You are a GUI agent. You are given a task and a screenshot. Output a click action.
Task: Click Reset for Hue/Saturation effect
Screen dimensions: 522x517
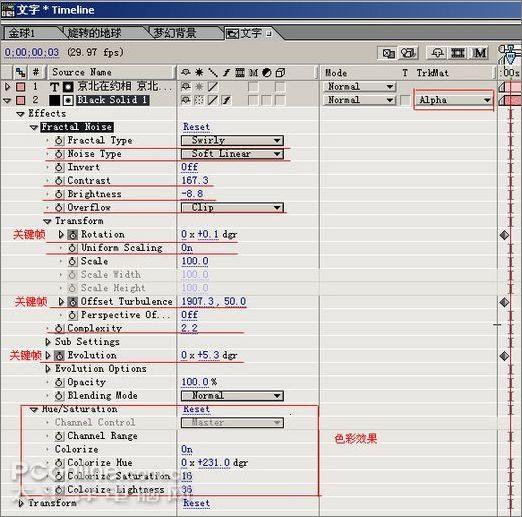click(196, 409)
